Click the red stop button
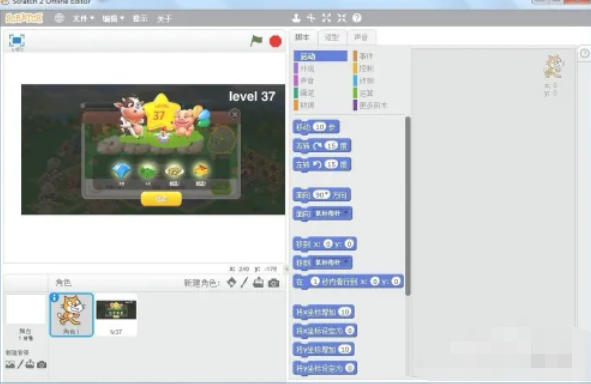Screen dimensions: 591x384 pos(276,41)
